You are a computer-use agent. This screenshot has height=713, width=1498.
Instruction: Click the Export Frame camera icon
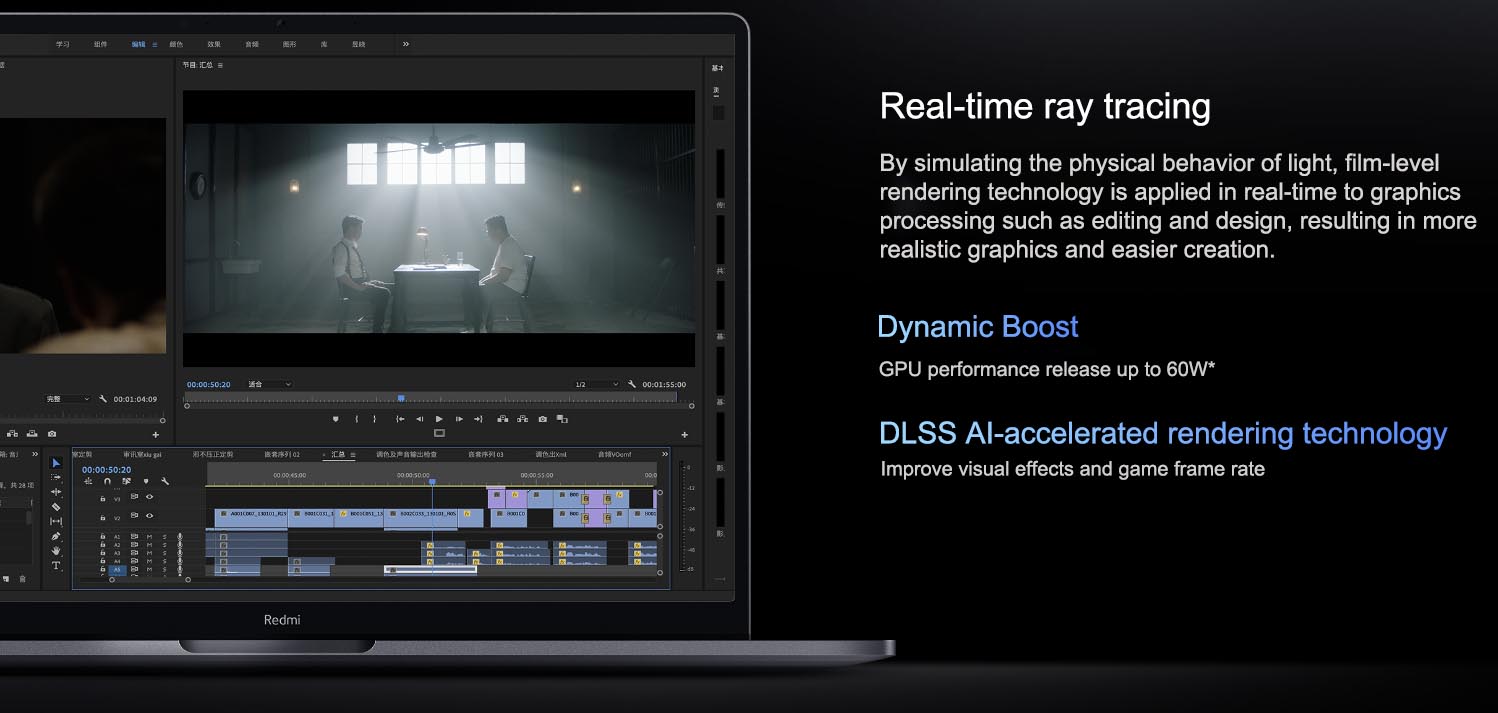(x=542, y=419)
